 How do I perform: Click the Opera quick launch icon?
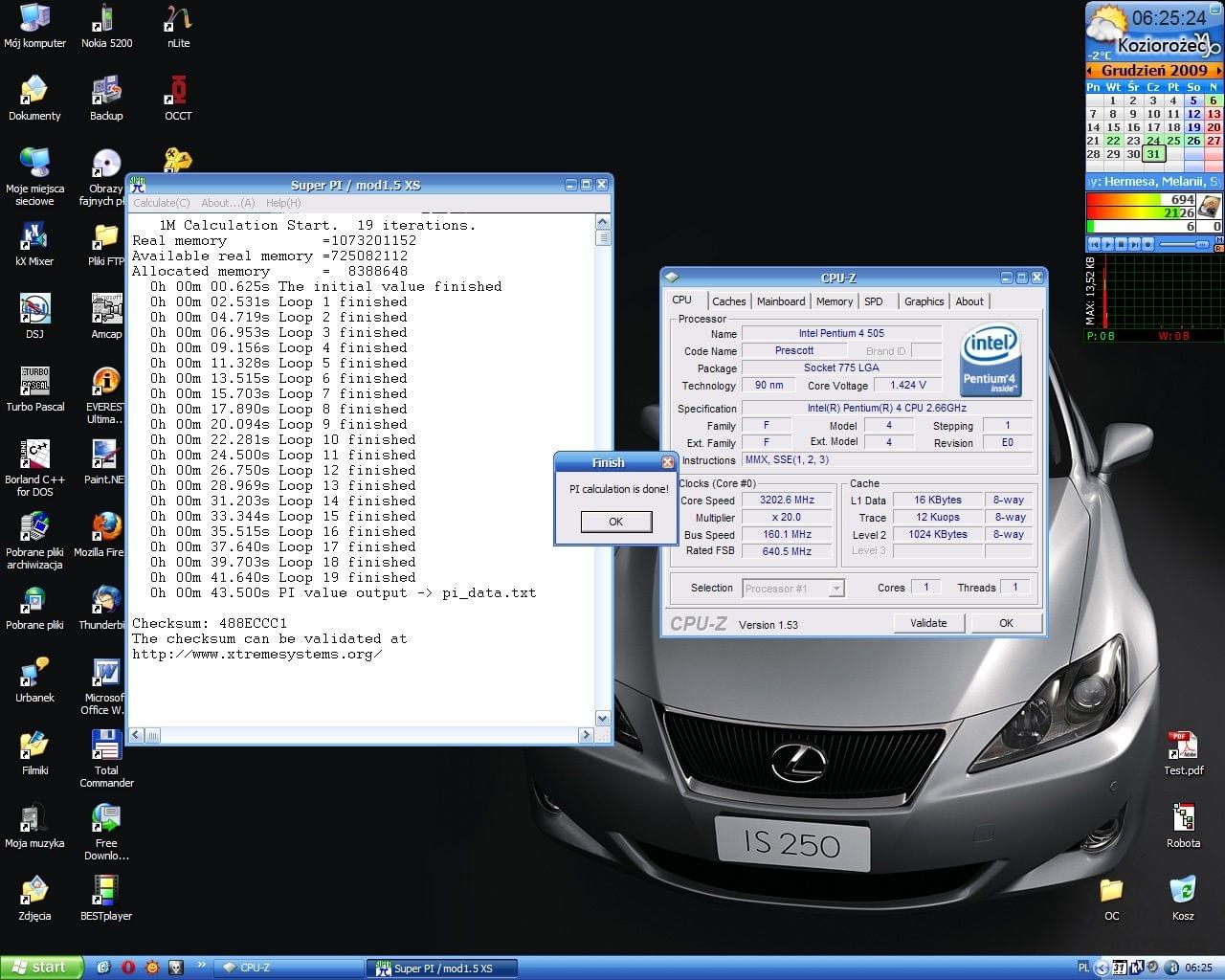(128, 968)
